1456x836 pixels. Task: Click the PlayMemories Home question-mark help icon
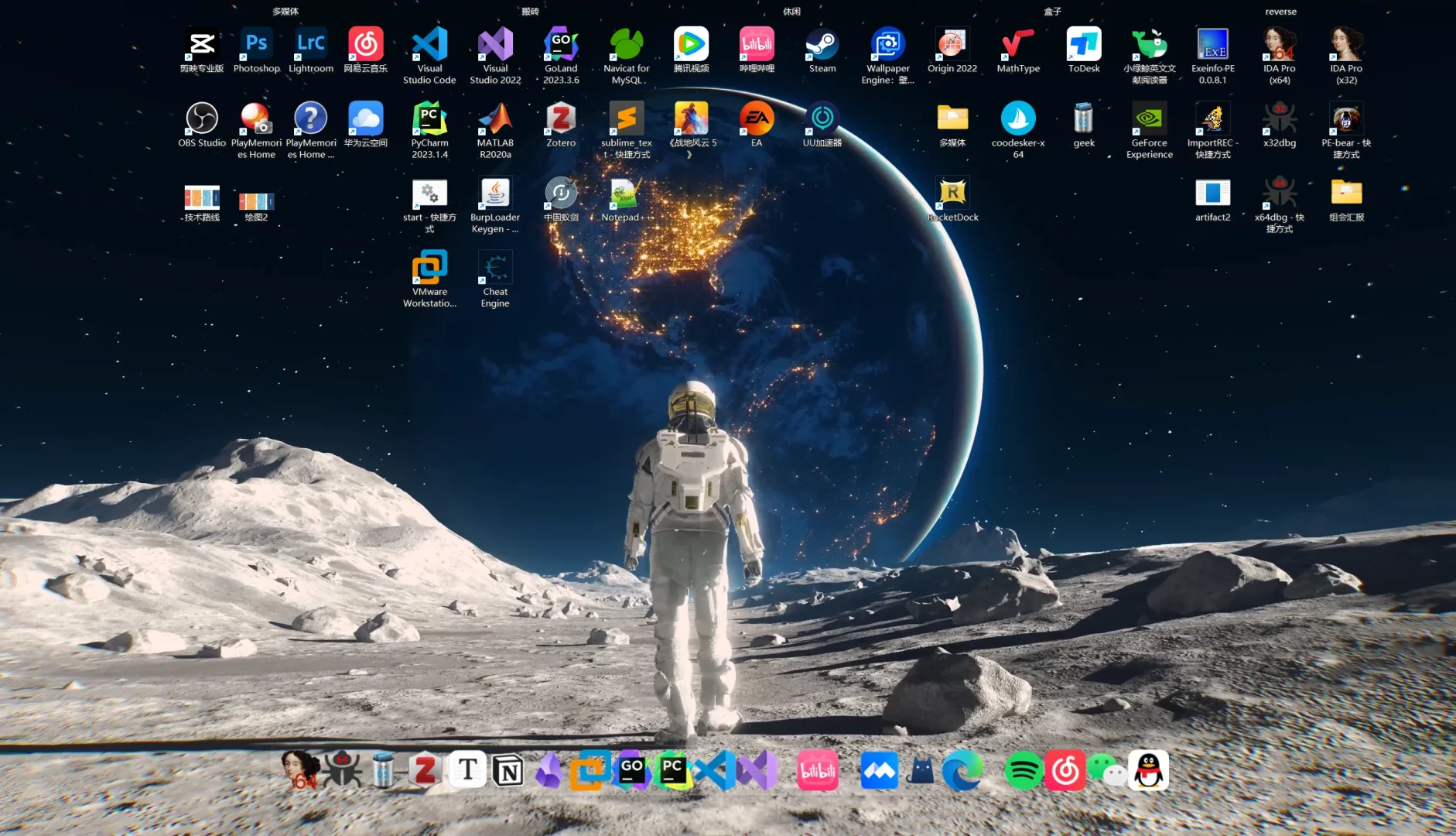click(x=311, y=130)
